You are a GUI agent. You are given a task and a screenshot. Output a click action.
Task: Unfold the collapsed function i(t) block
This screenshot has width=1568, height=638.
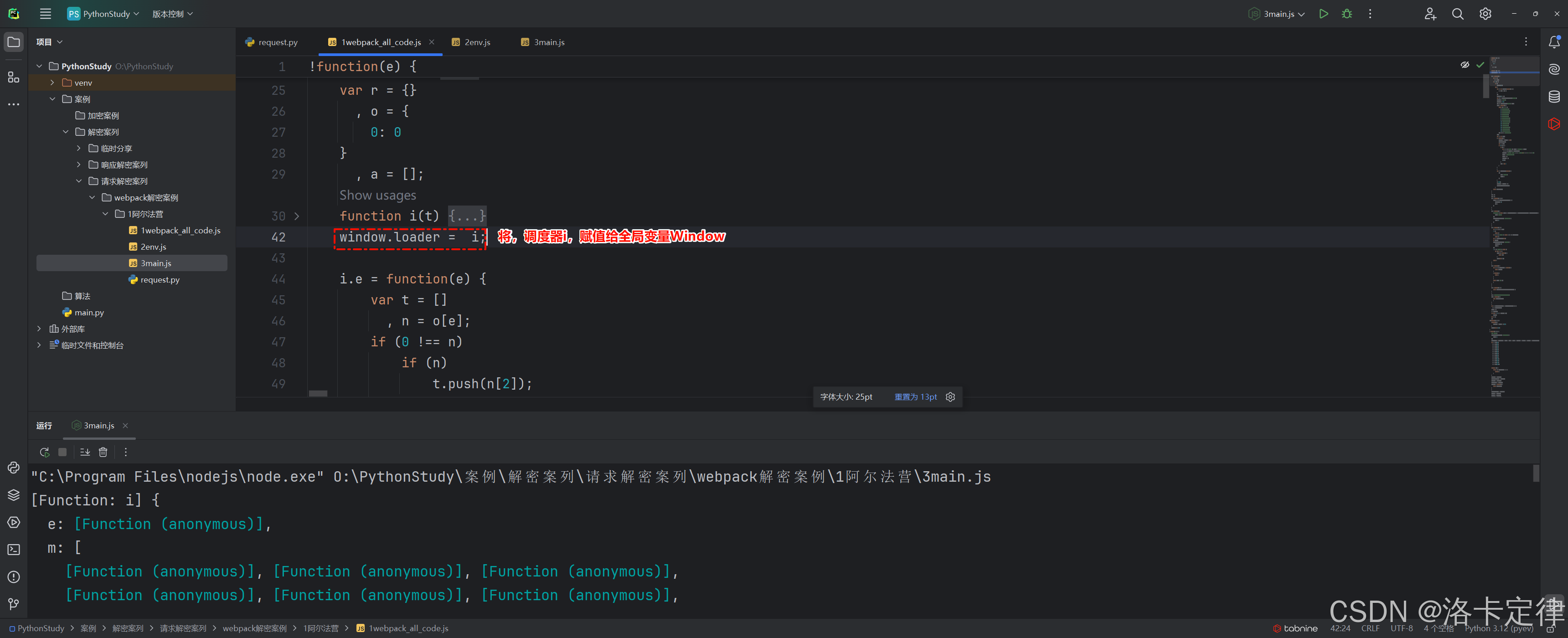coord(297,216)
